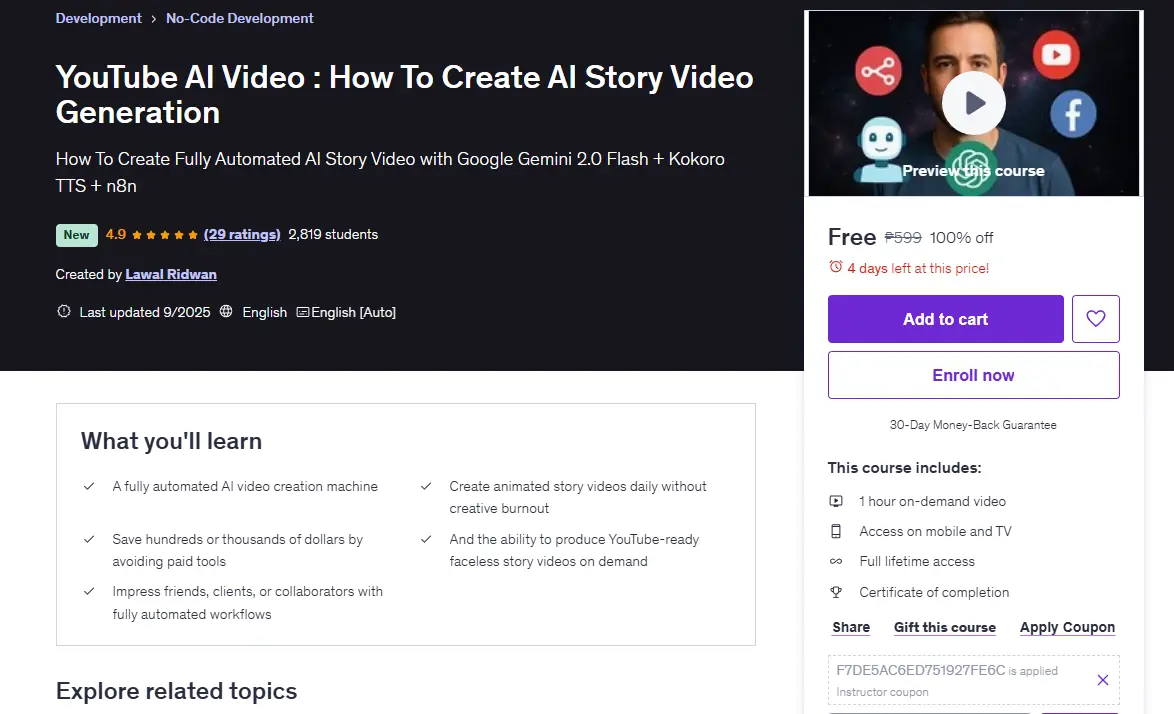Click the applied coupon code F7DE5AC6ED751927FE6C

(x=920, y=670)
